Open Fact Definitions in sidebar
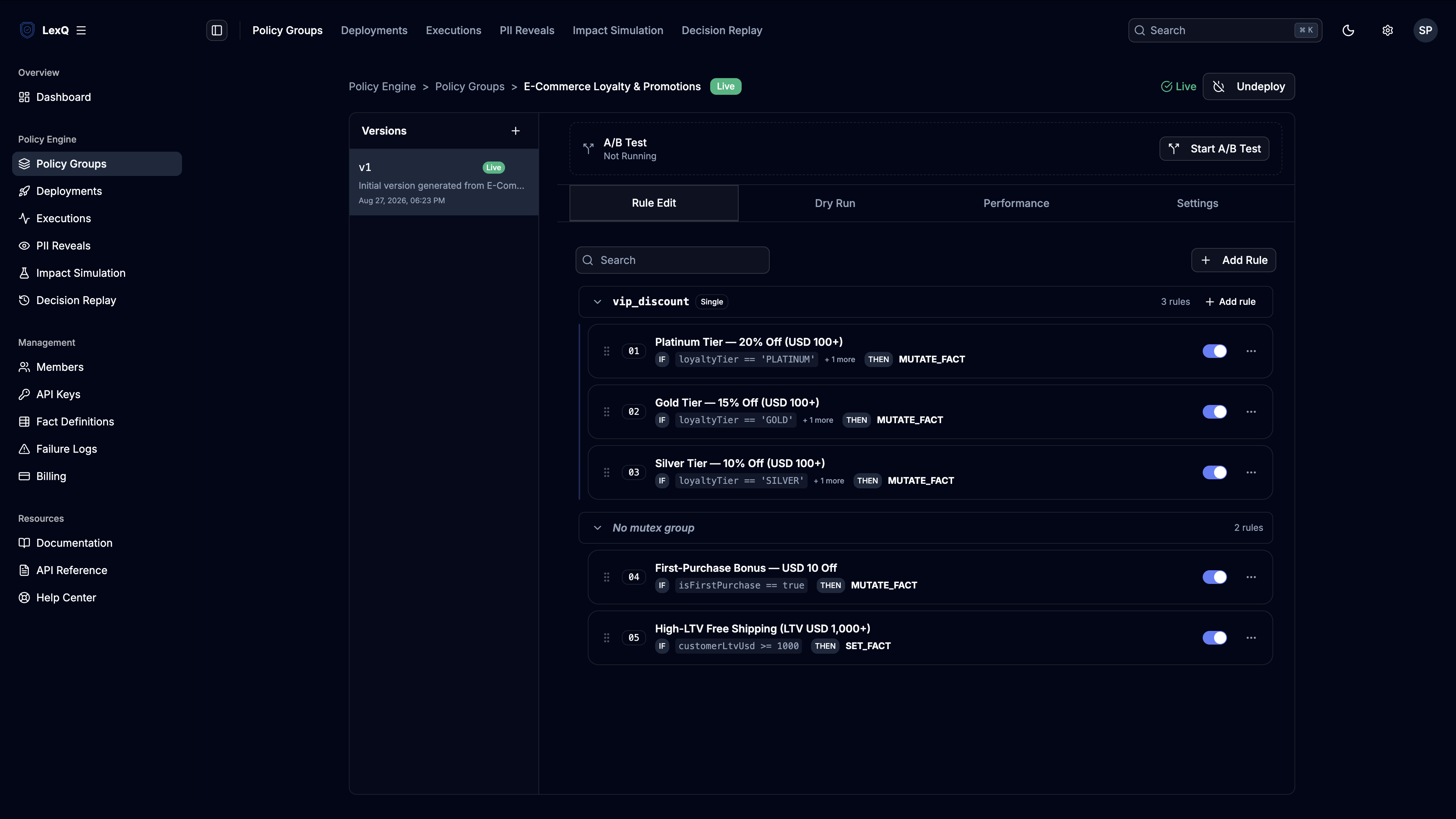This screenshot has width=1456, height=819. click(97, 422)
